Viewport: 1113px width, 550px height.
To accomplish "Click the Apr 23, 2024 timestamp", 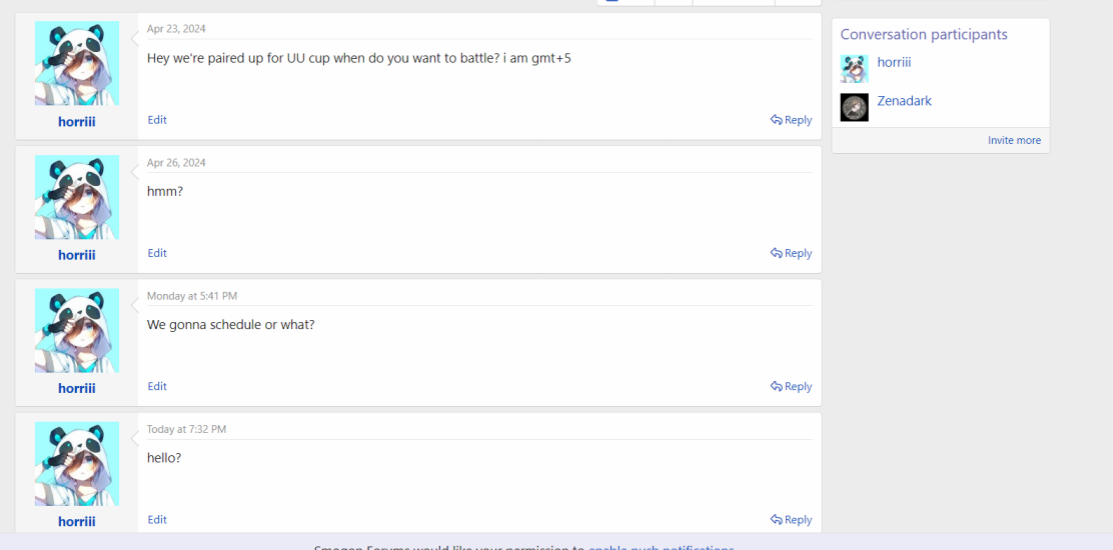I will tap(176, 29).
